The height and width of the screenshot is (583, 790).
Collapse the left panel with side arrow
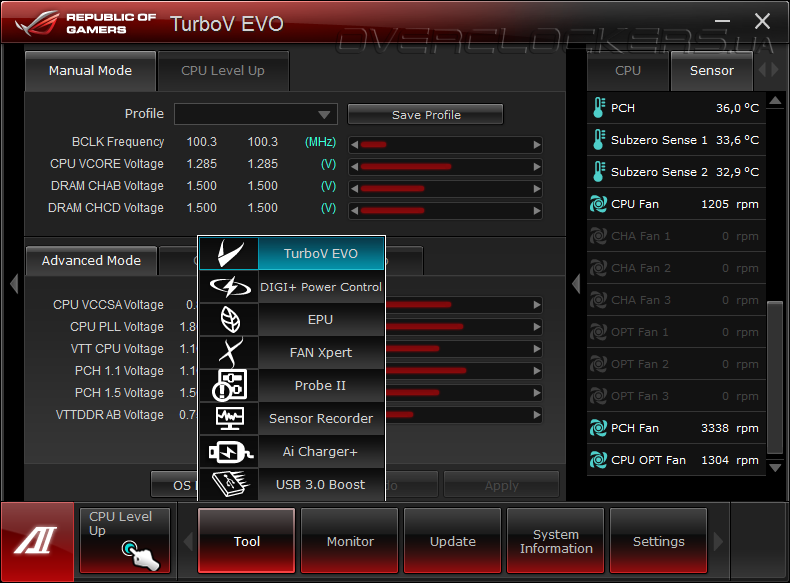(14, 283)
